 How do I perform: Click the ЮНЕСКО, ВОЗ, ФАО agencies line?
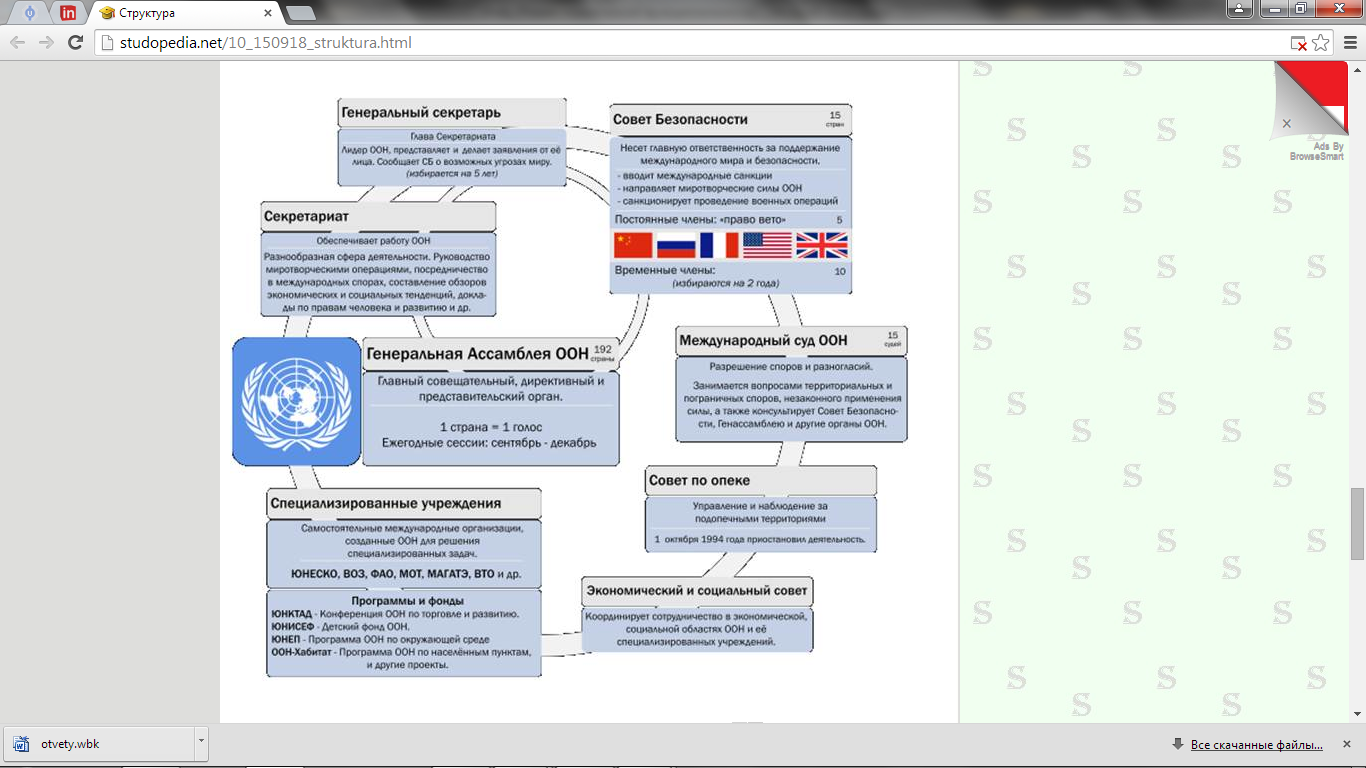(405, 576)
